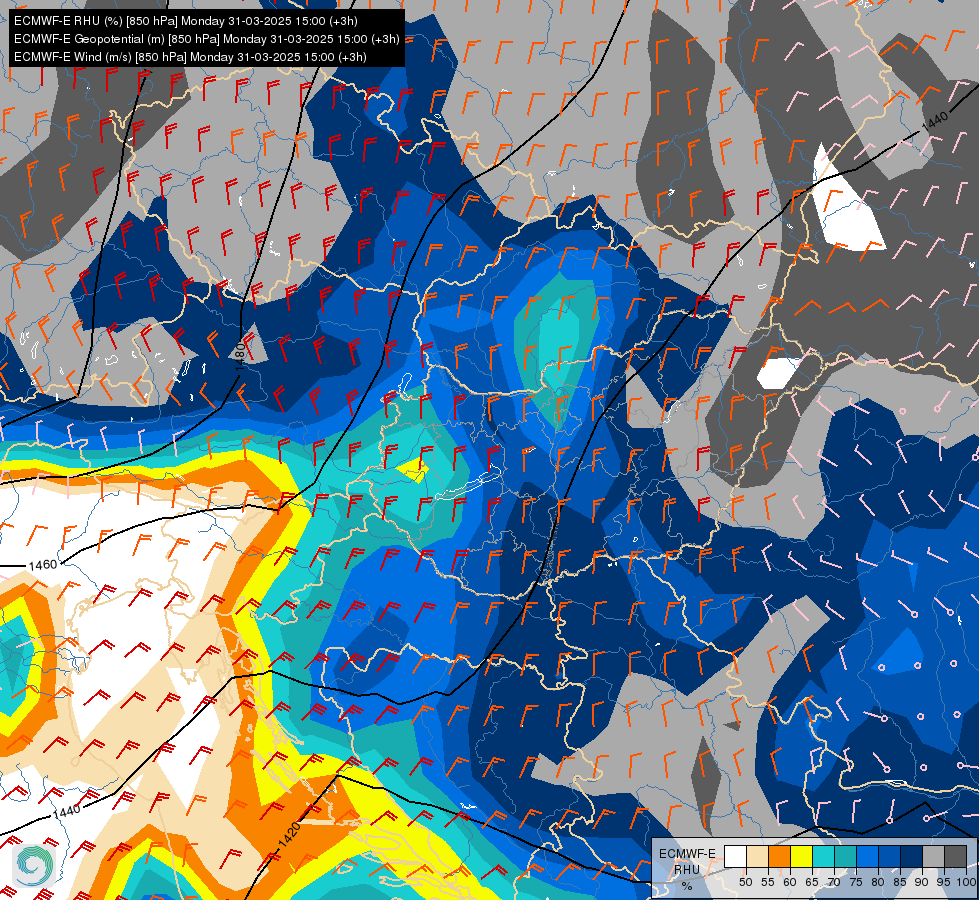Click the '%' unit label in legend

point(687,886)
